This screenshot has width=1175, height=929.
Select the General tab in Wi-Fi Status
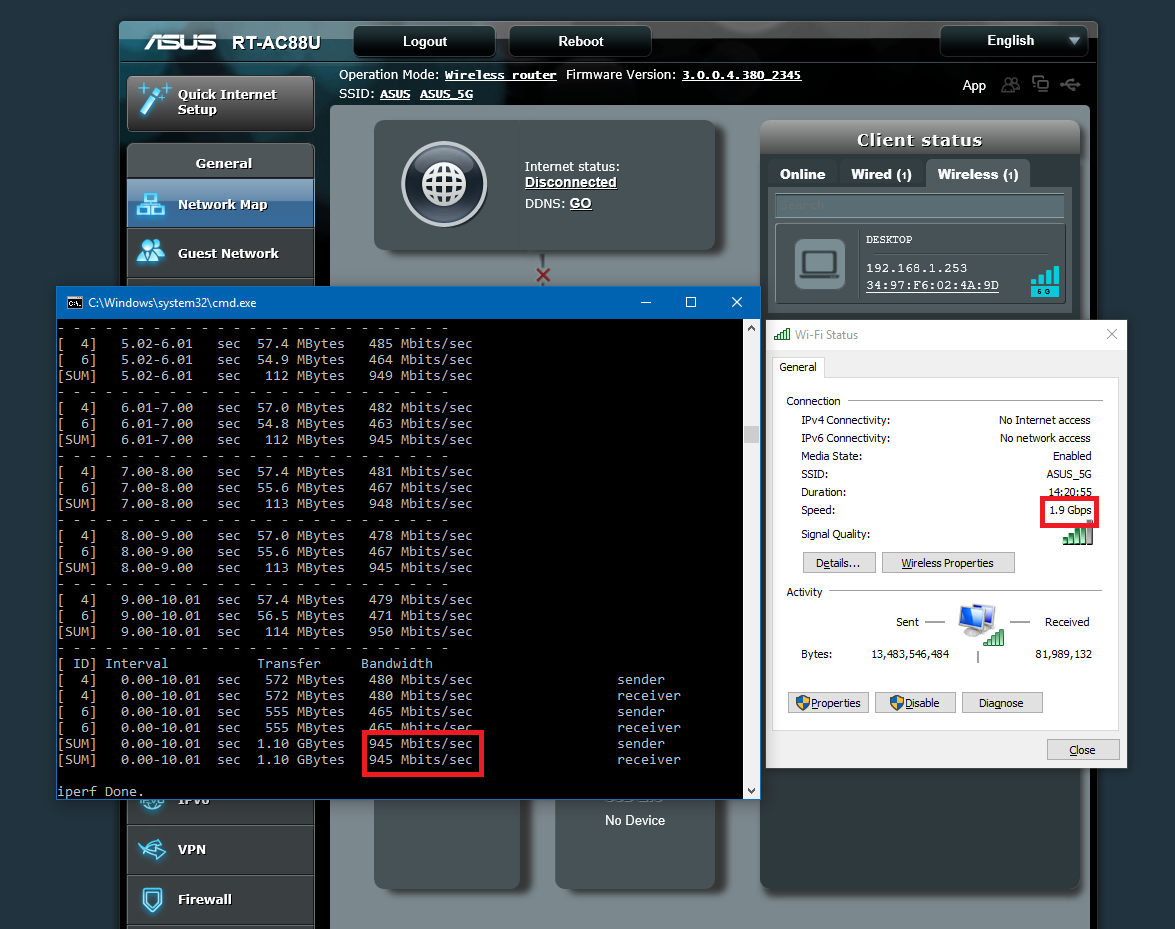798,367
